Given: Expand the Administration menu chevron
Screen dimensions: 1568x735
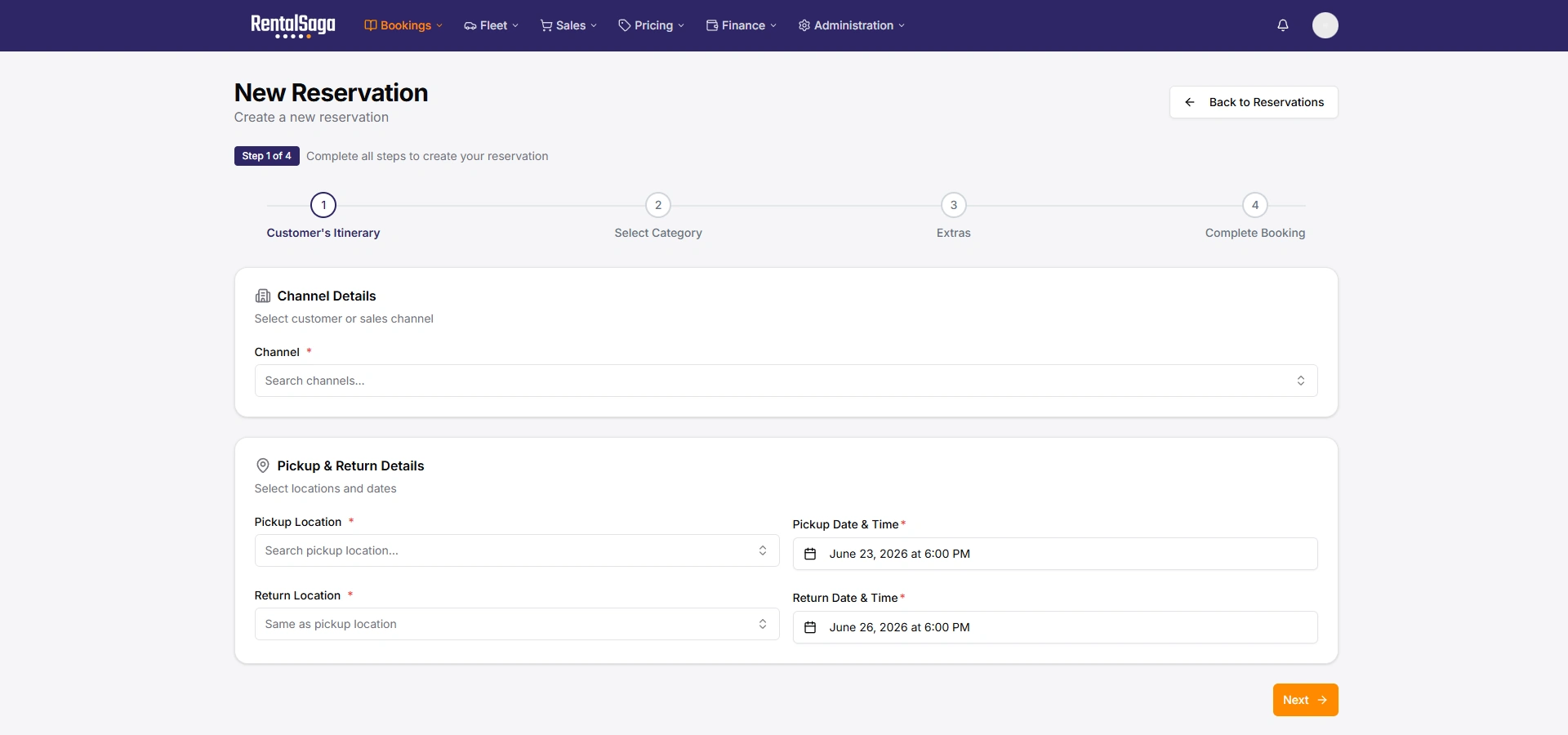Looking at the screenshot, I should point(902,25).
